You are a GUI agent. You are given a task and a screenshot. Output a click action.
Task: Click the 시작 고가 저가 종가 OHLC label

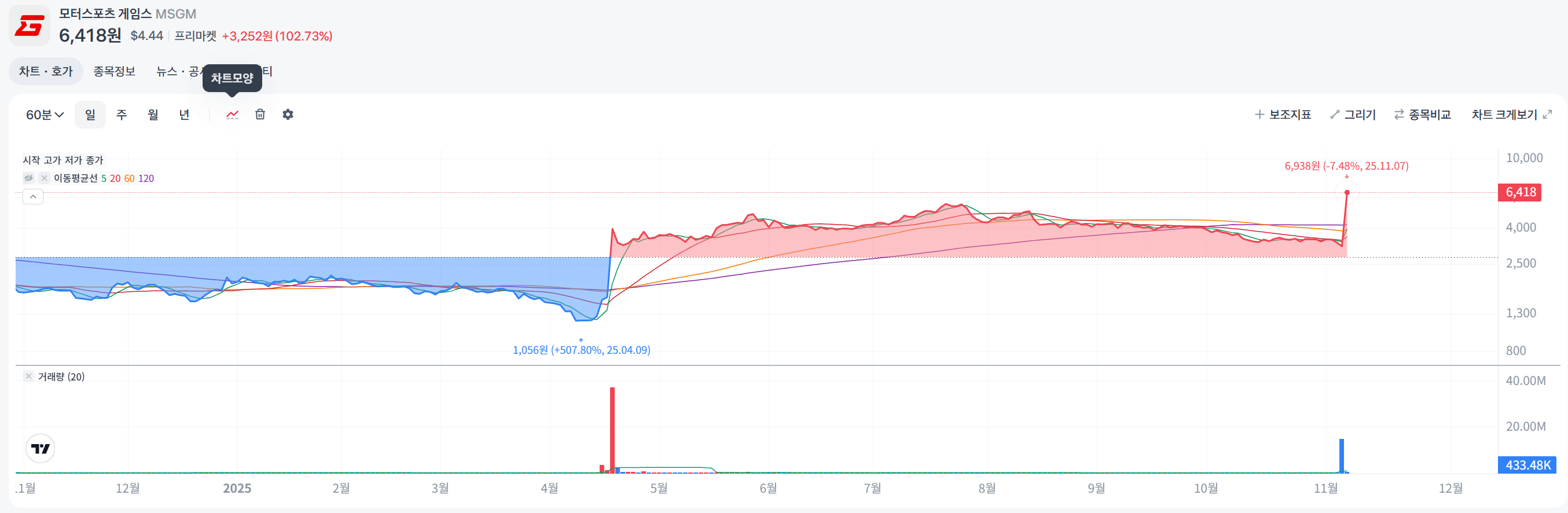(x=63, y=160)
